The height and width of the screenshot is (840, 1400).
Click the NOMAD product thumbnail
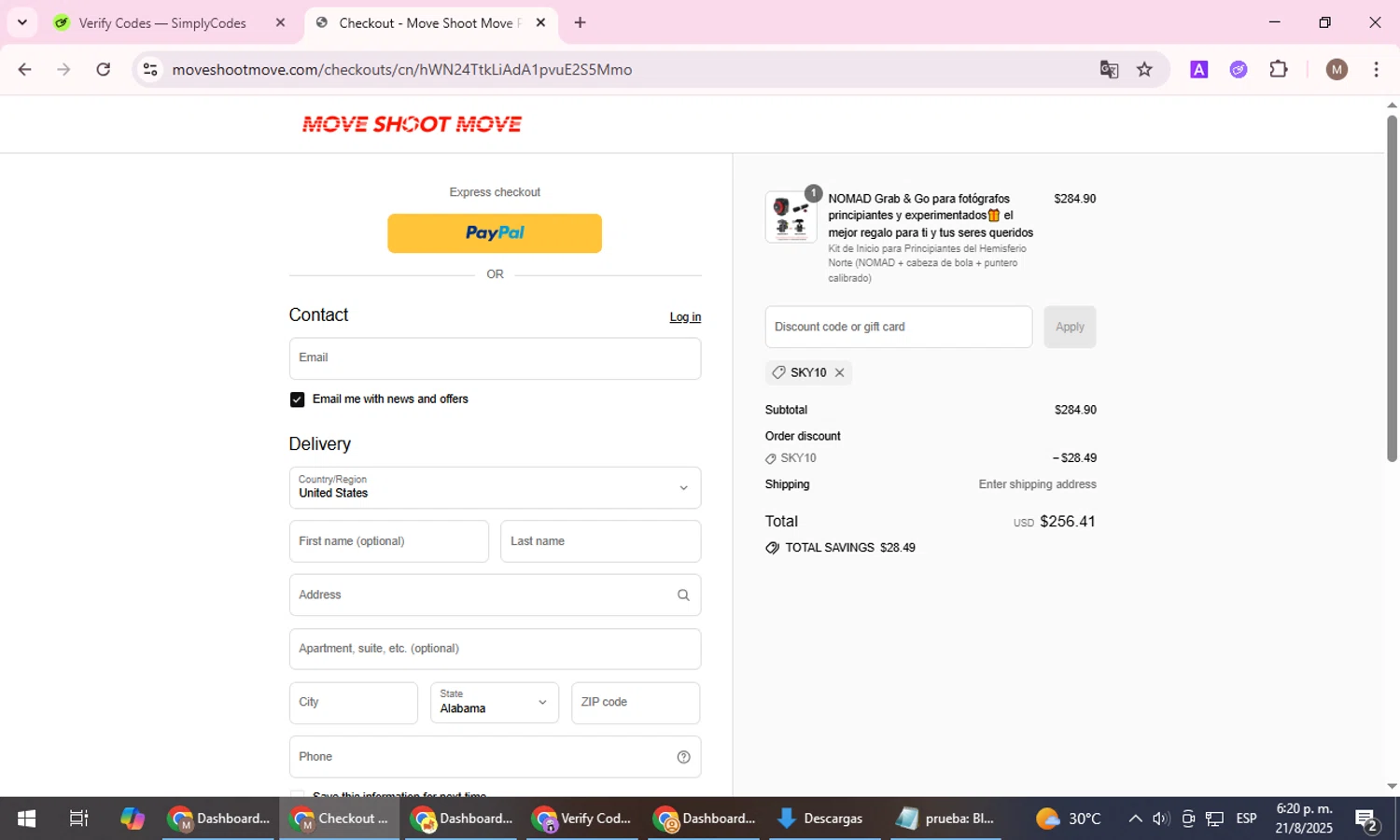pyautogui.click(x=791, y=217)
